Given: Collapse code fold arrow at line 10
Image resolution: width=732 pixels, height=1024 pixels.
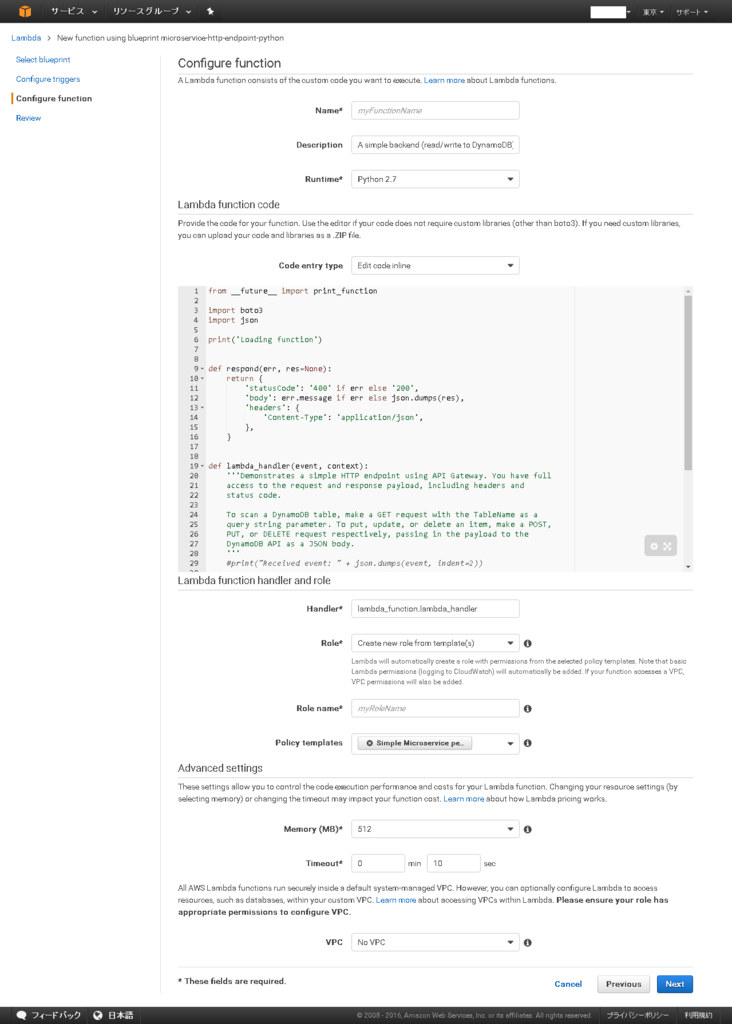Looking at the screenshot, I should pyautogui.click(x=202, y=379).
